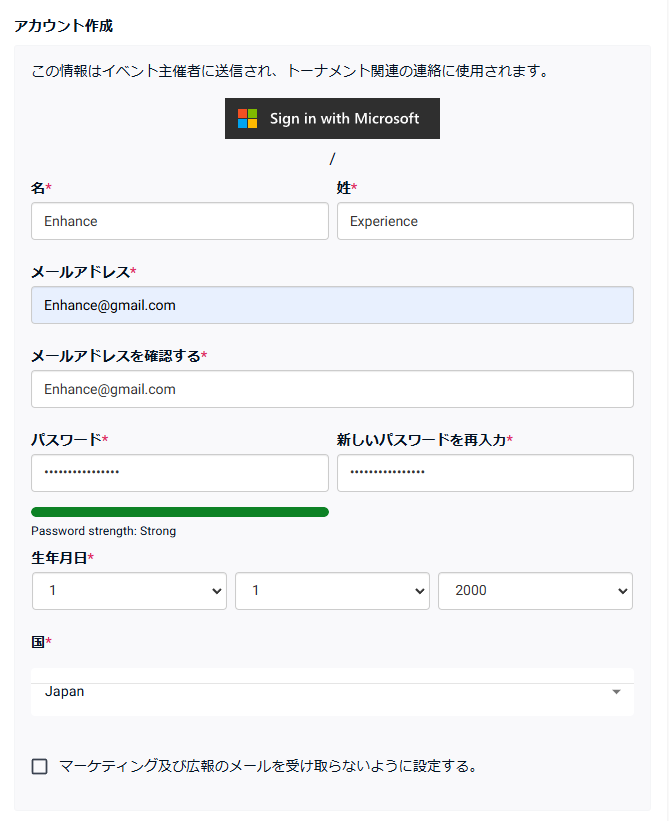
Task: Open the leftmost 生年月日 dropdown
Action: tap(129, 591)
